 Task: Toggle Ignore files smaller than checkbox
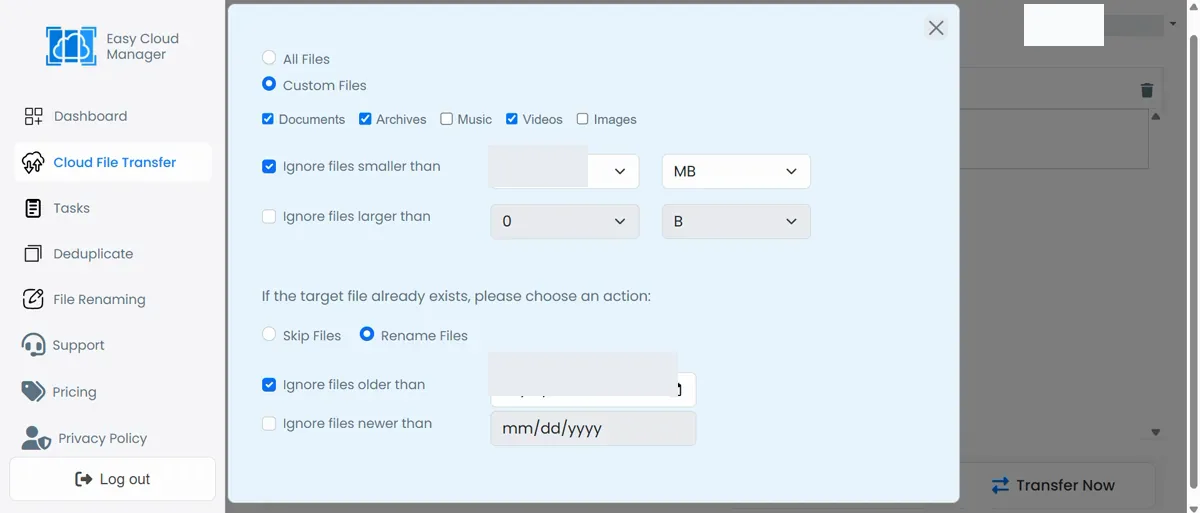click(x=269, y=167)
